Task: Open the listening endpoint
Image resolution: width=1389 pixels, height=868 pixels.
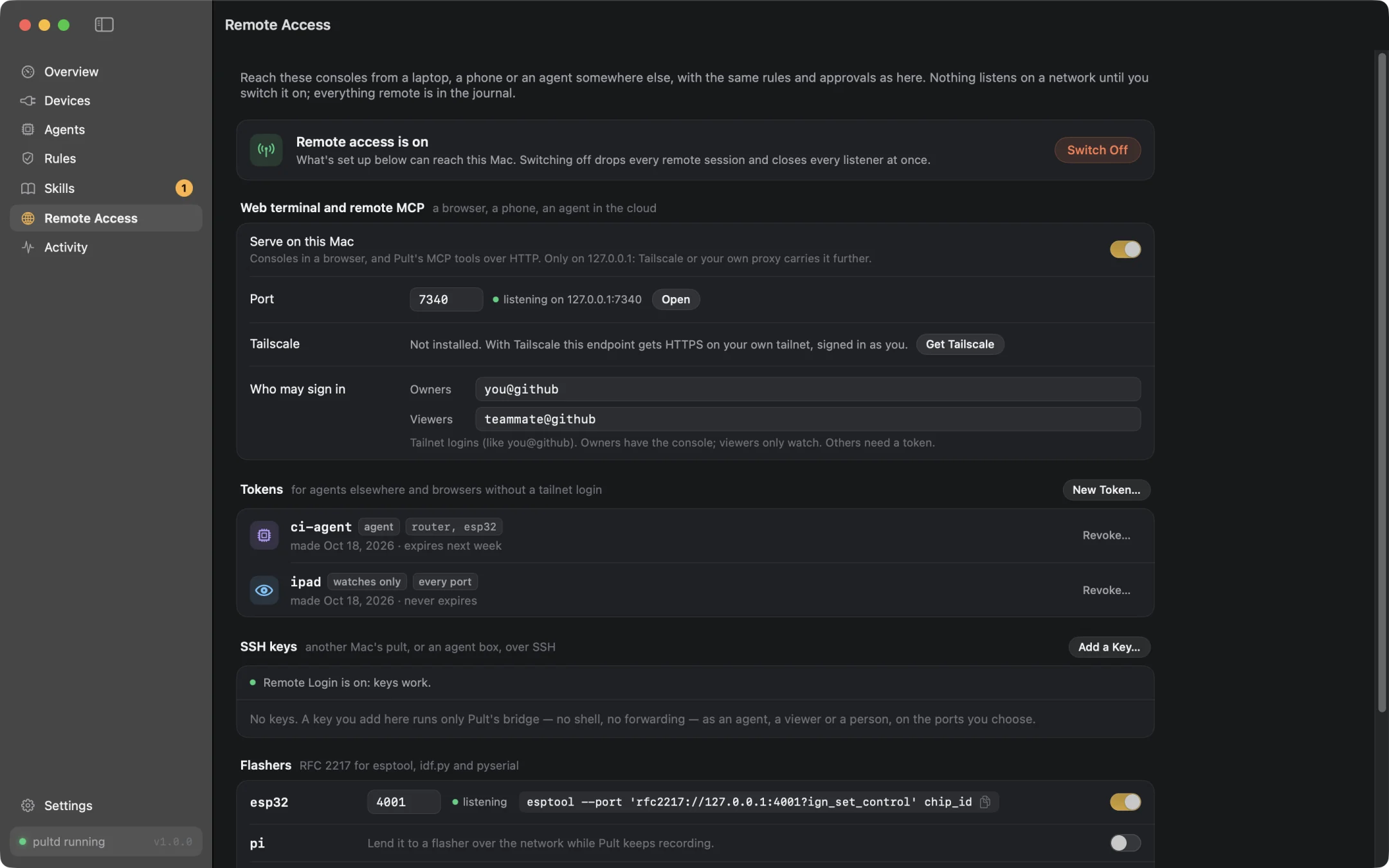Action: point(675,299)
